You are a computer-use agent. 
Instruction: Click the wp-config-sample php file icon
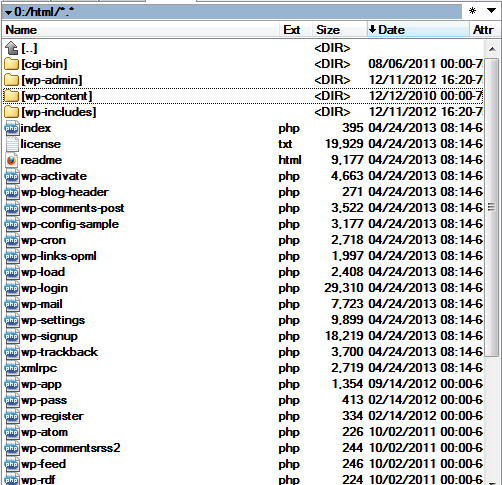[12, 224]
